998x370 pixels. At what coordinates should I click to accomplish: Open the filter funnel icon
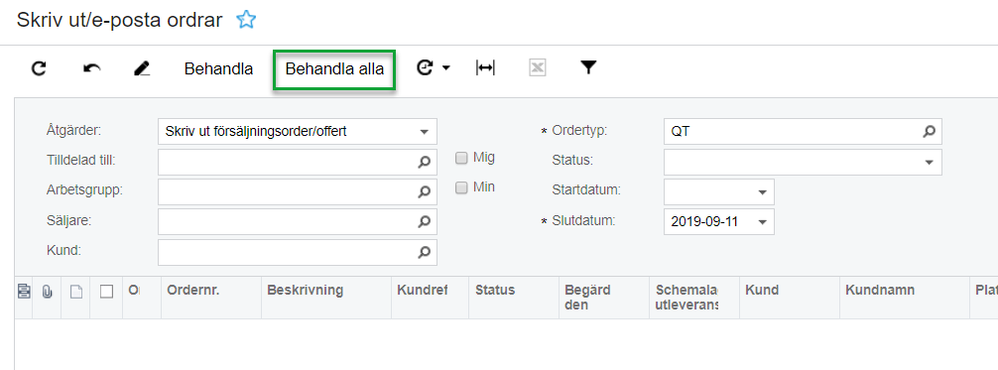588,68
